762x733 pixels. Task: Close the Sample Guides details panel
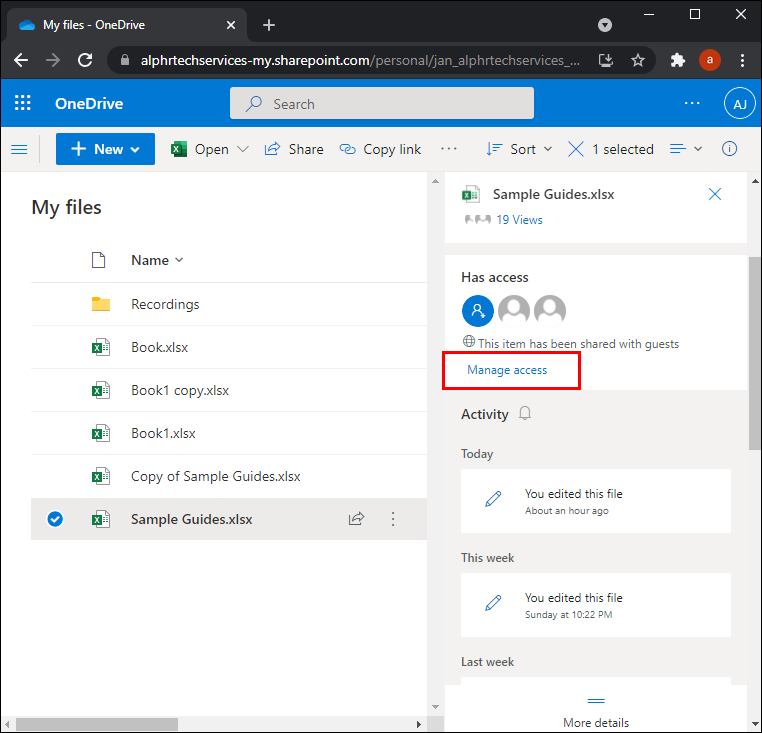pos(715,195)
